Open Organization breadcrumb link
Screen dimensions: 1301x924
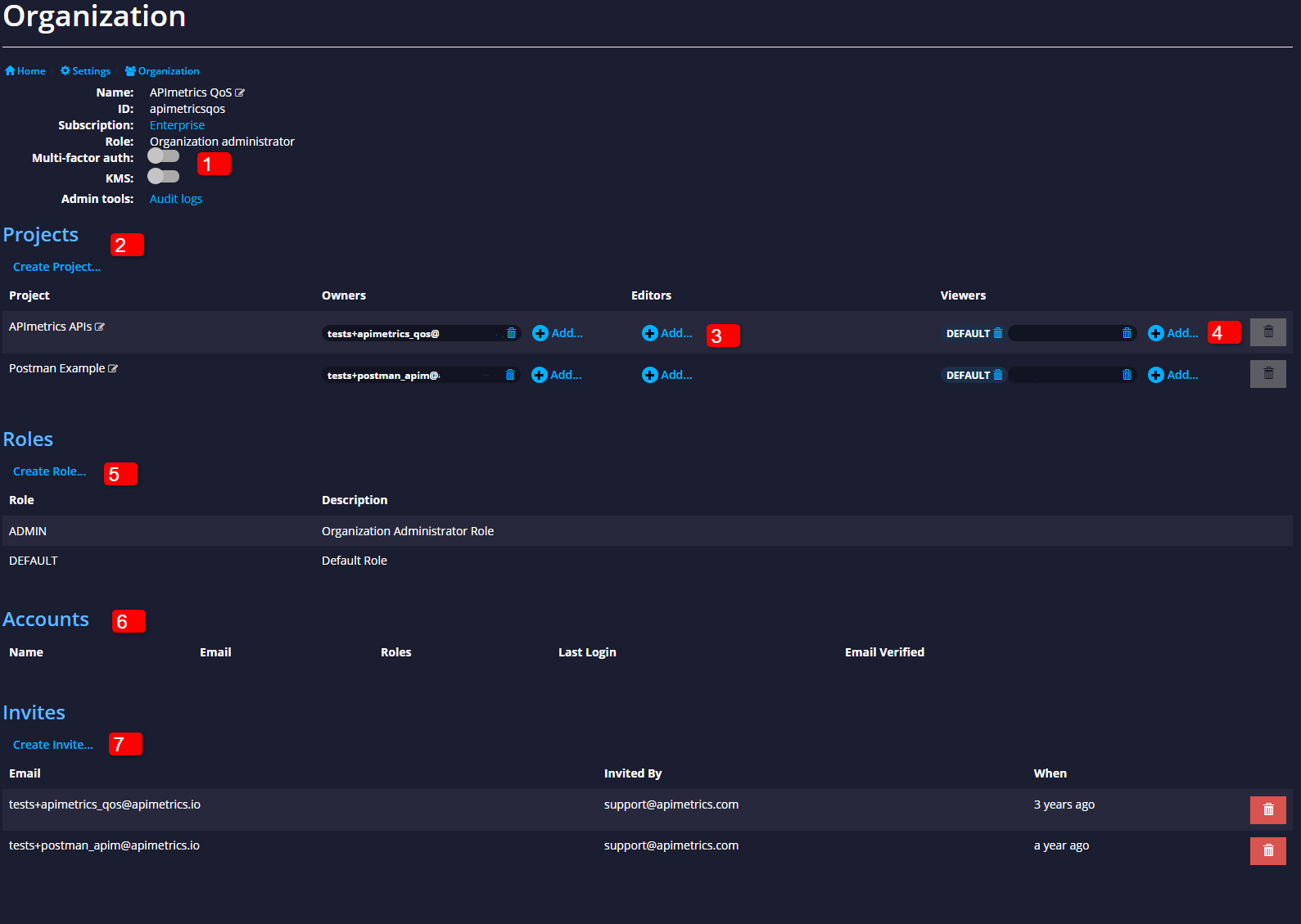point(162,71)
